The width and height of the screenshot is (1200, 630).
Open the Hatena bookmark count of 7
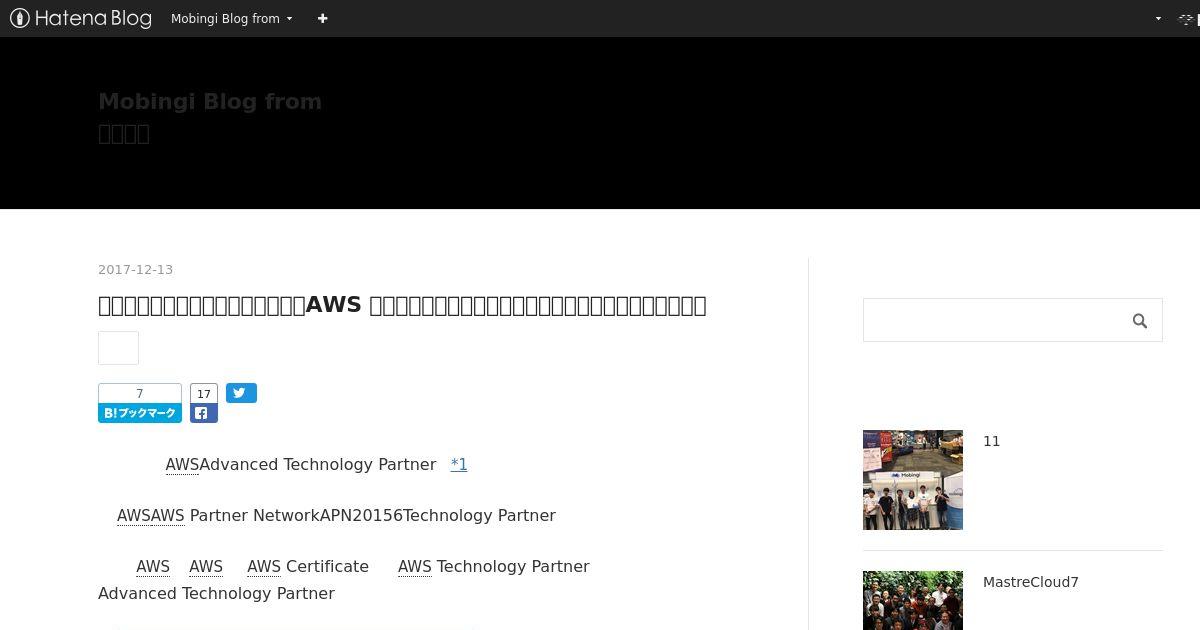140,394
